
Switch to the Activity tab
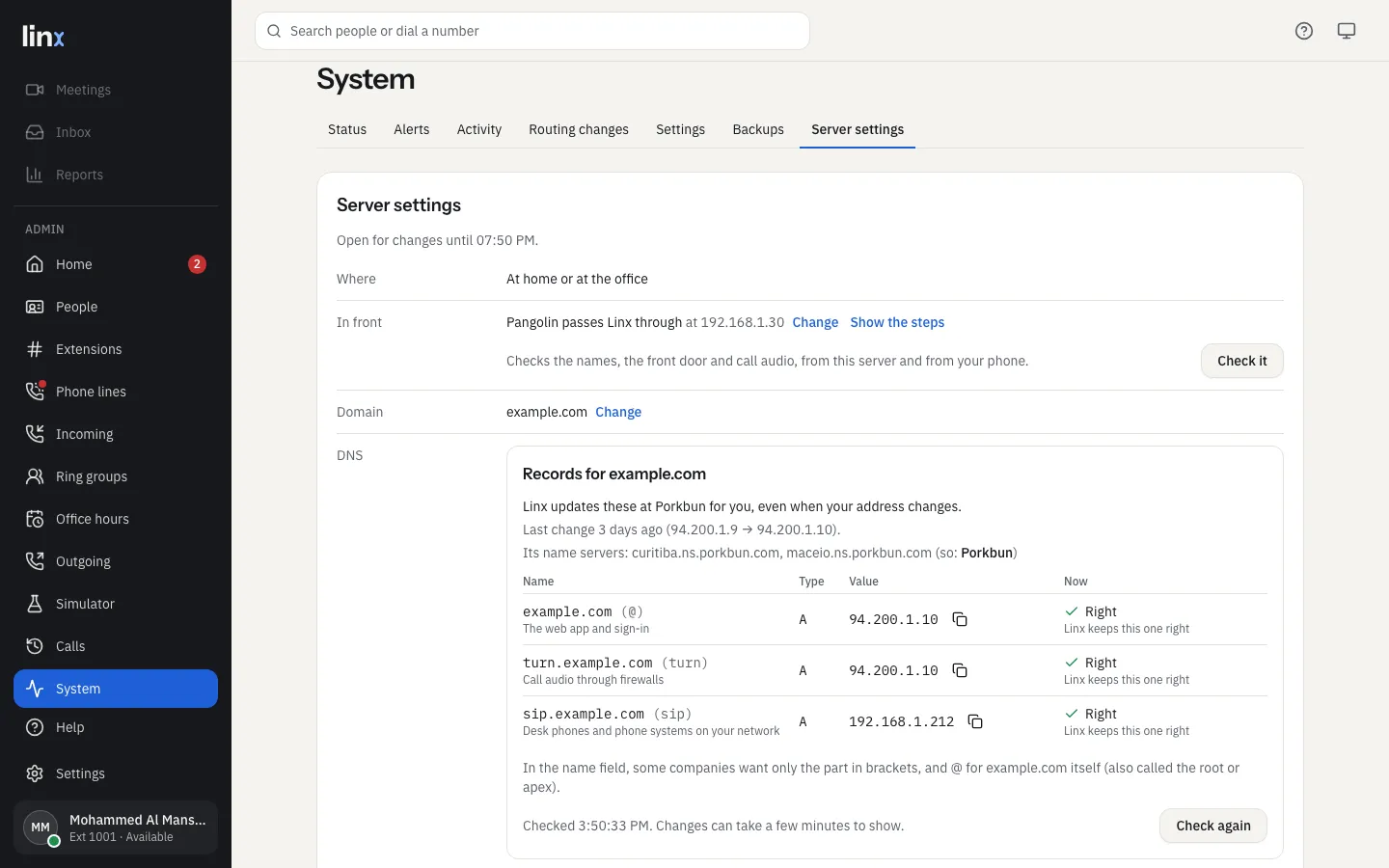coord(479,129)
